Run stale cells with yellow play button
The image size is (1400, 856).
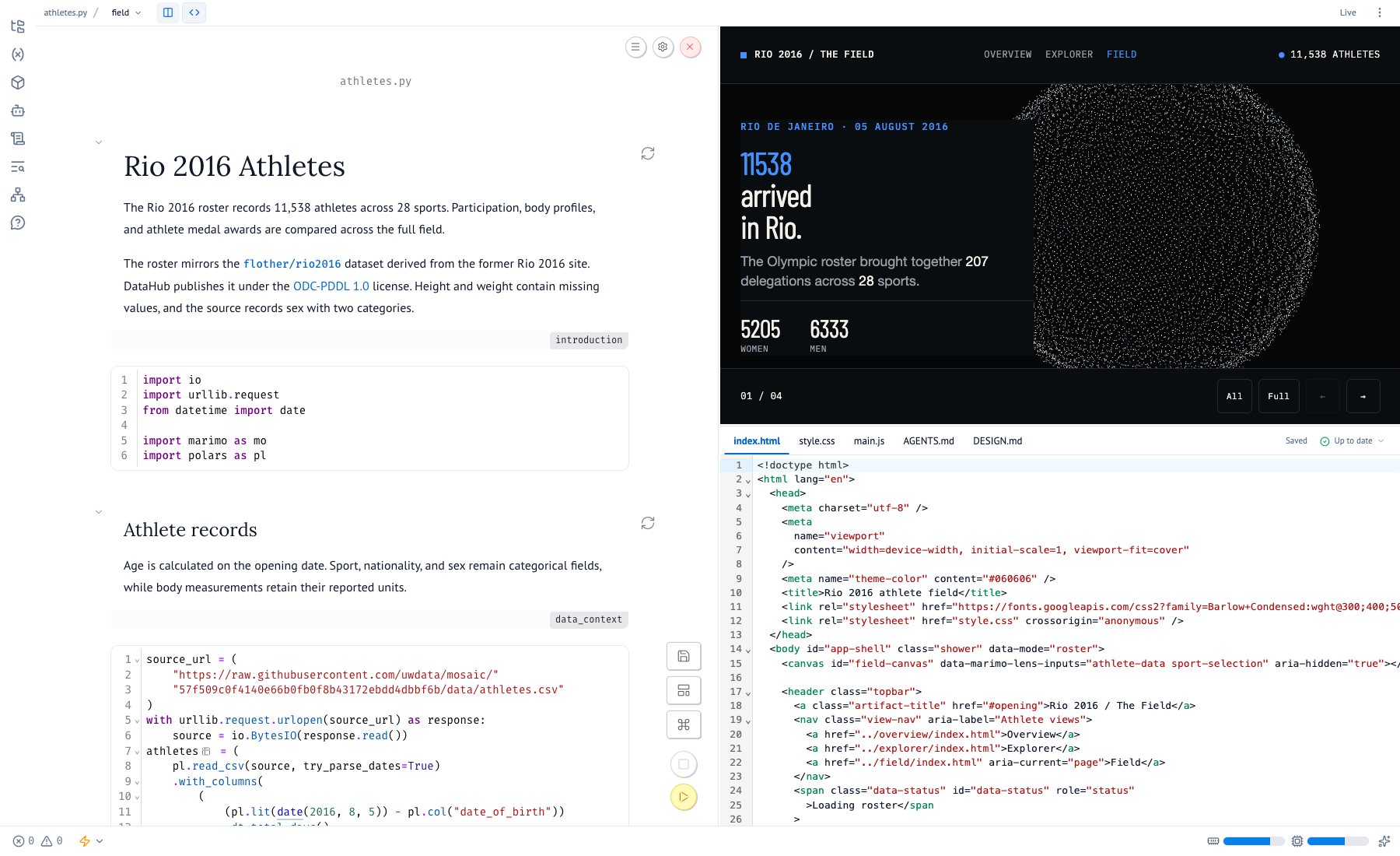click(684, 797)
